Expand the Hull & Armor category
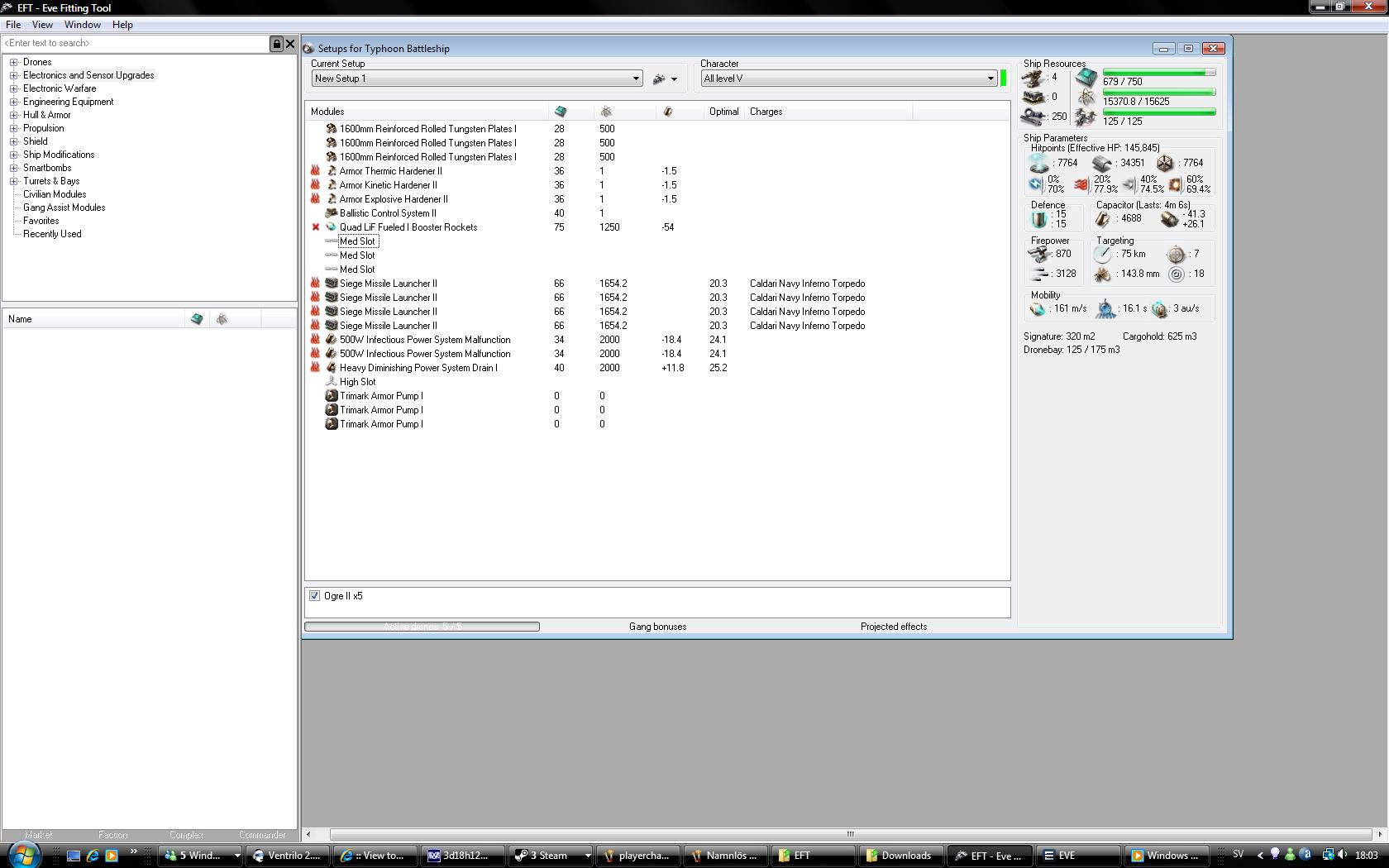 [x=13, y=115]
